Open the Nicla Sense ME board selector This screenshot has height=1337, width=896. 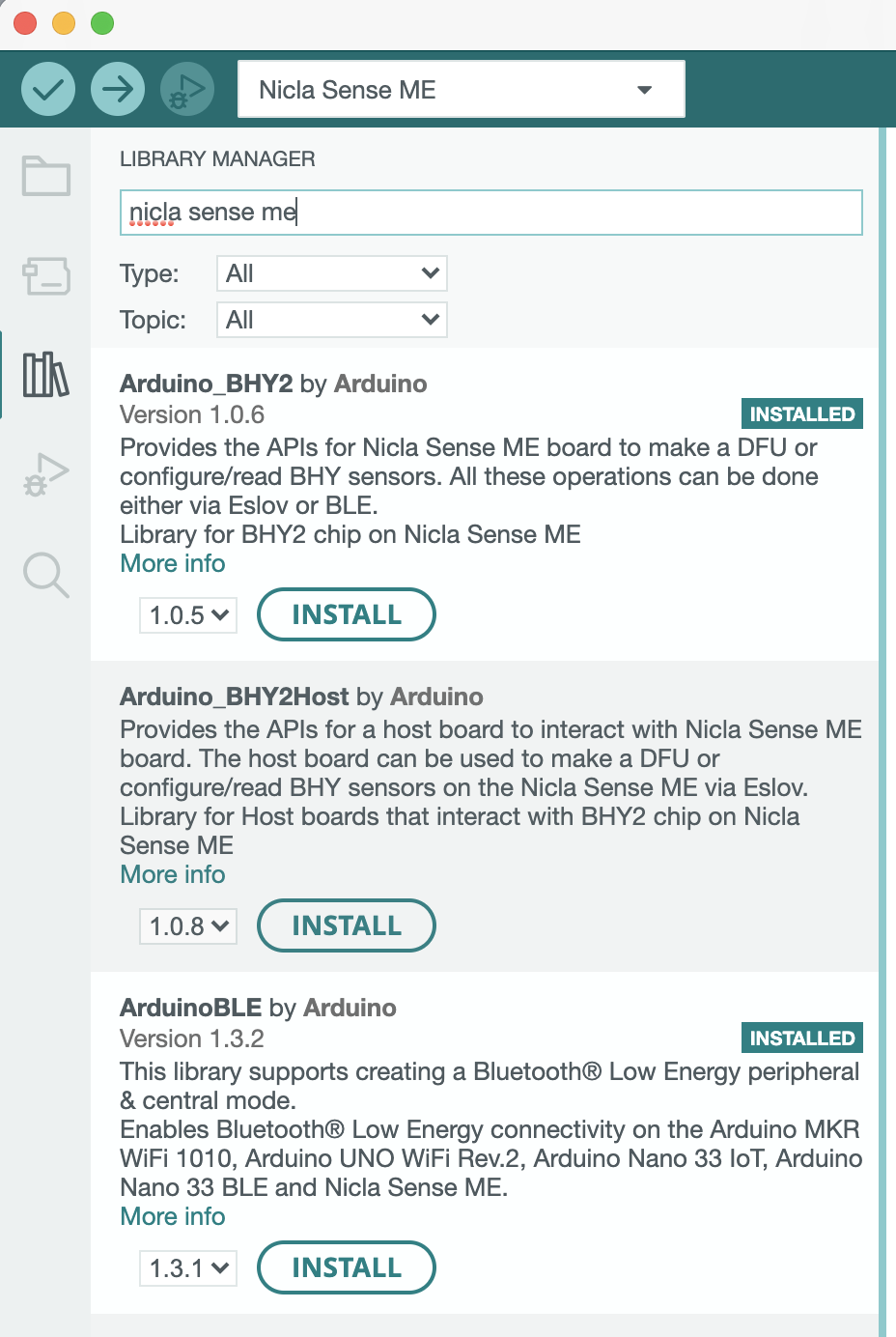461,90
